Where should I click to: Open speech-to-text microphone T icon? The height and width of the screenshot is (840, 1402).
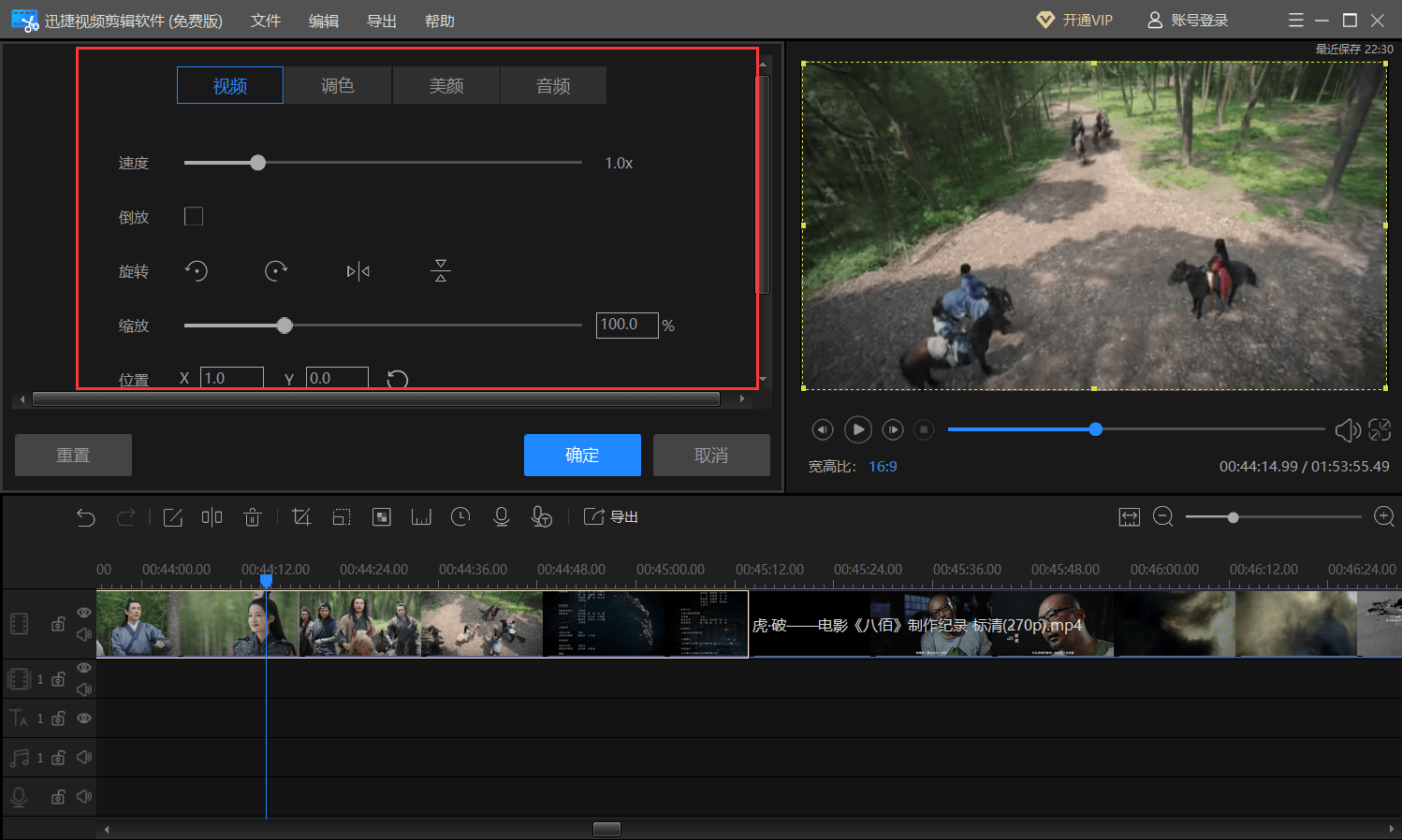[x=542, y=517]
